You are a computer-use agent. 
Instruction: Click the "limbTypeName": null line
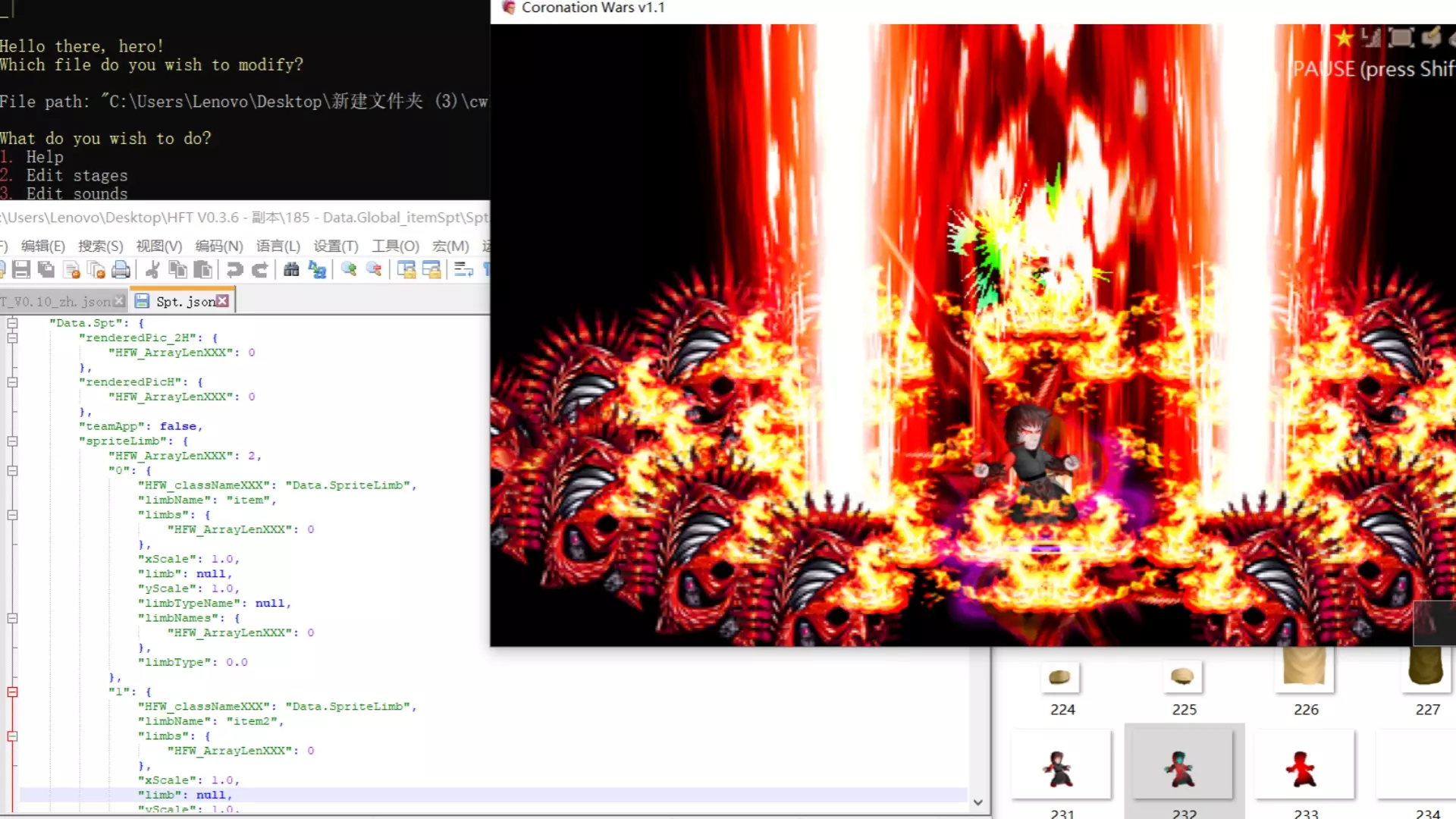pos(215,603)
